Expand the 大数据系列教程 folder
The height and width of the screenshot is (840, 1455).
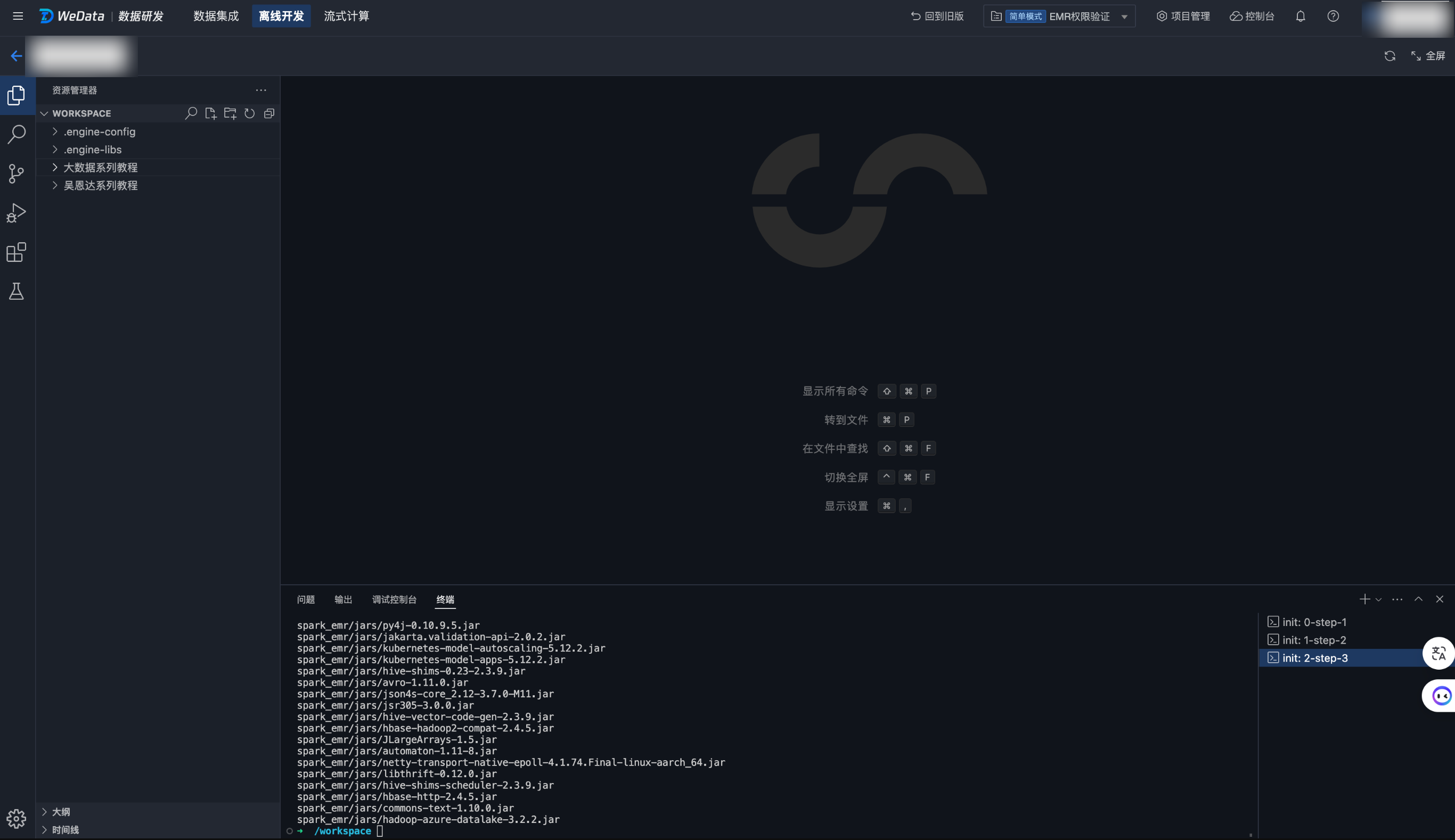point(101,167)
